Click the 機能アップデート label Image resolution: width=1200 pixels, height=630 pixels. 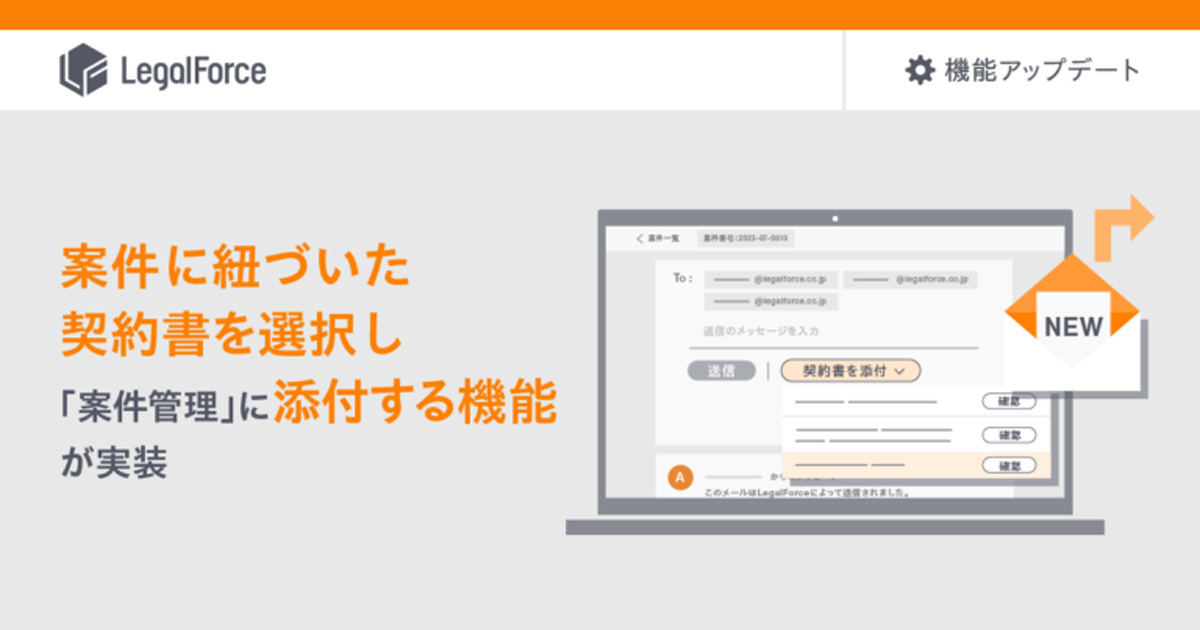pos(1042,70)
